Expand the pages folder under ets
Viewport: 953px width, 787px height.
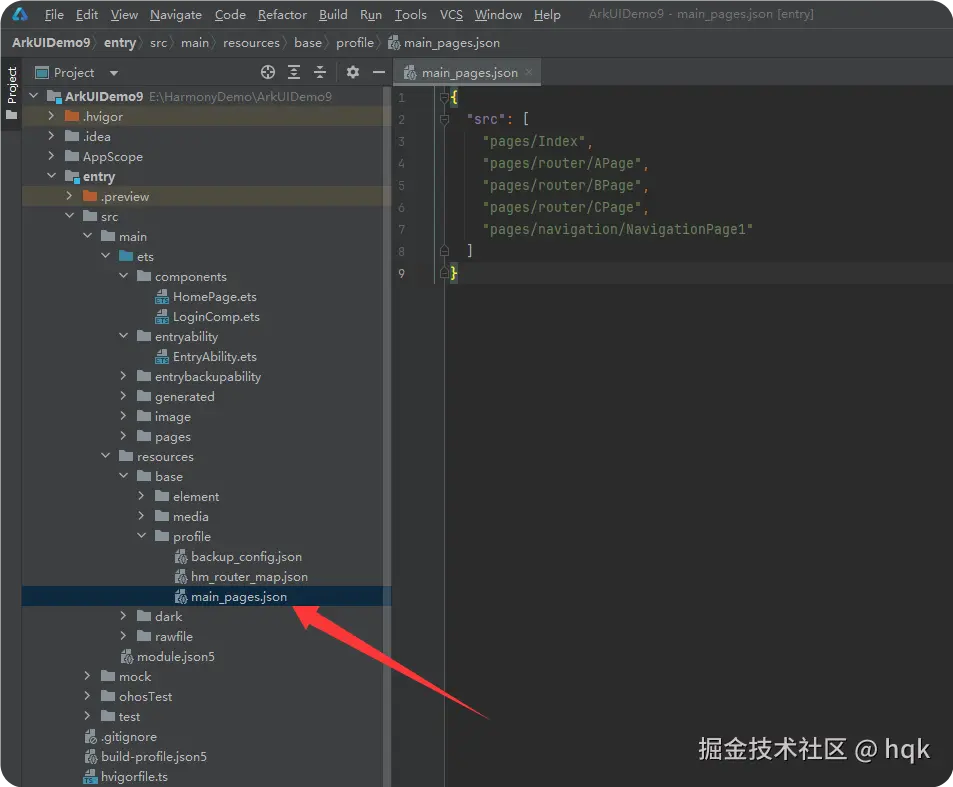click(x=123, y=436)
